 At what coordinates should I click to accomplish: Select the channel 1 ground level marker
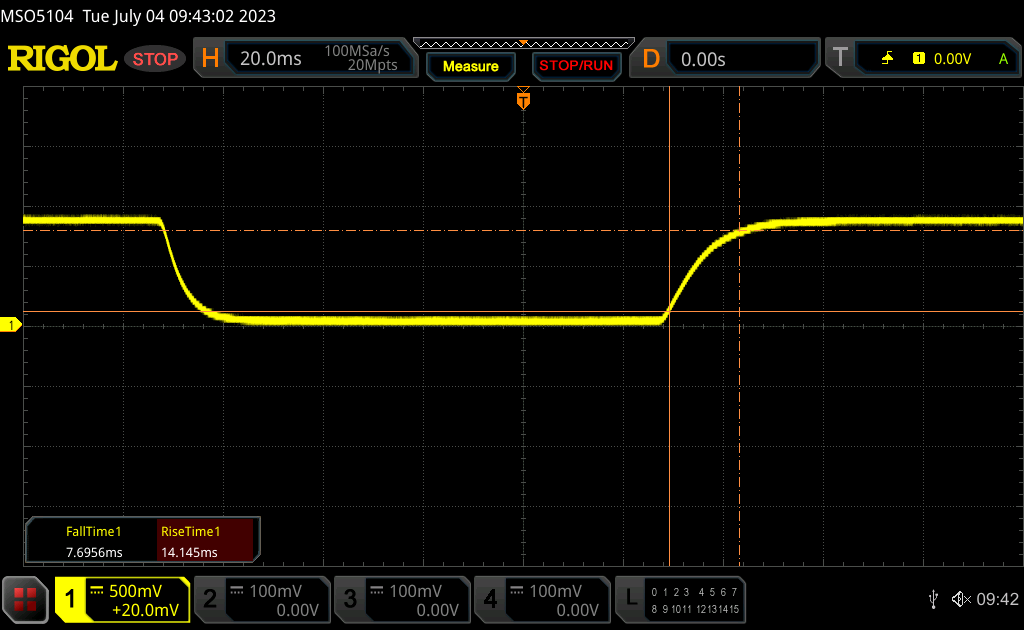12,325
